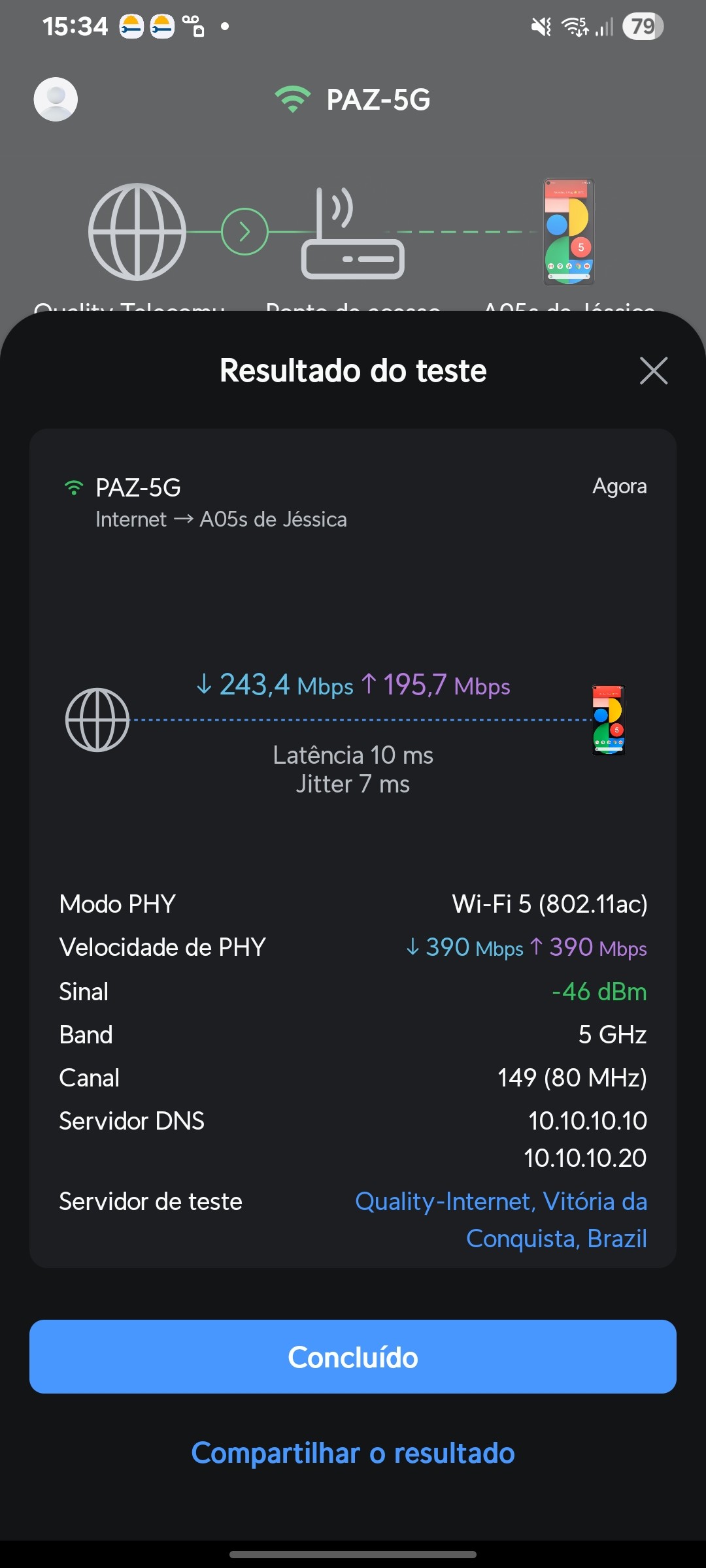This screenshot has height=1568, width=706.
Task: Tap the muted sound status bar icon
Action: pyautogui.click(x=541, y=27)
